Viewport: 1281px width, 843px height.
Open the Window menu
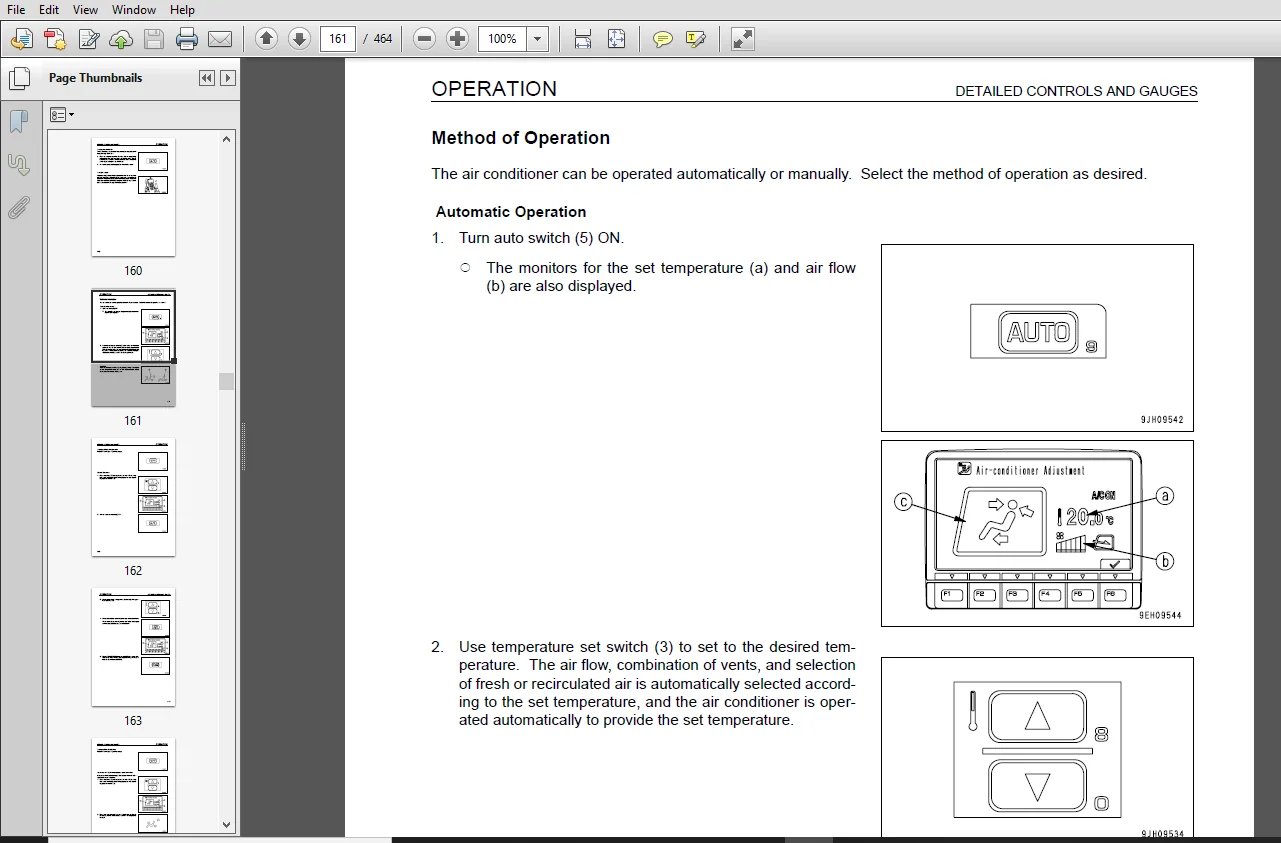(134, 9)
